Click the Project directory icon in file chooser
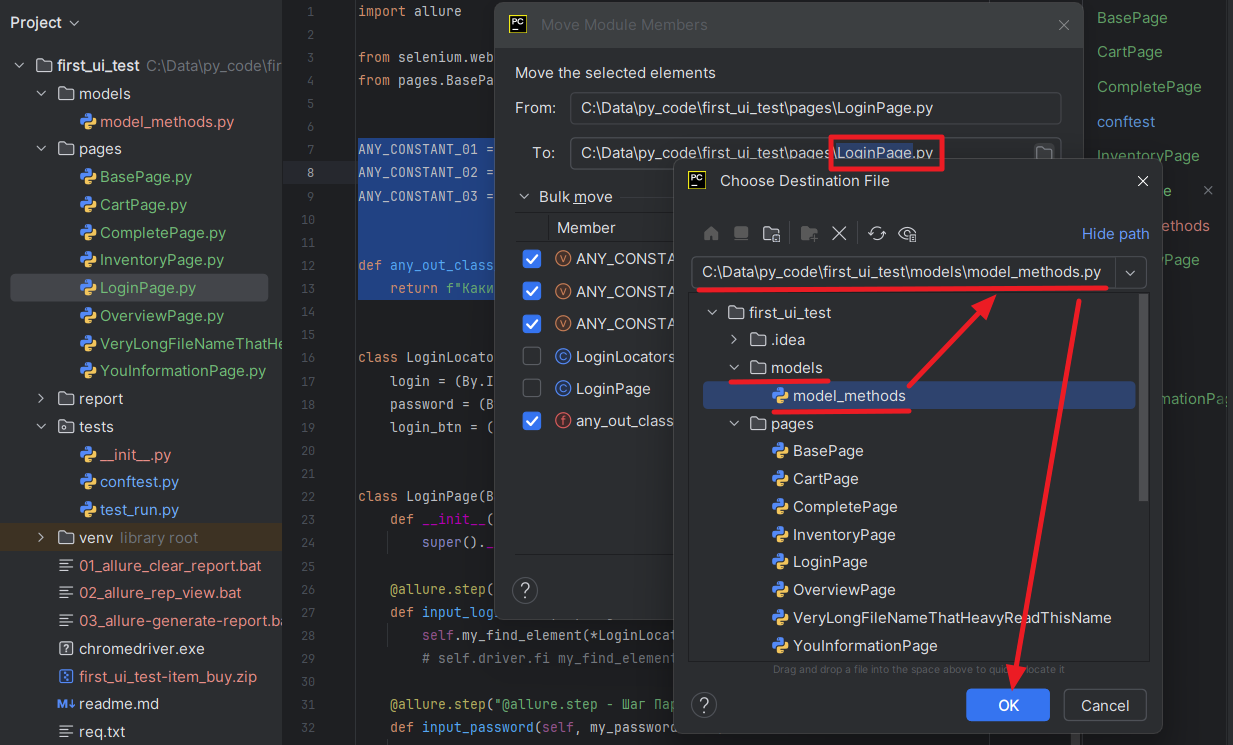Viewport: 1233px width, 745px height. [x=771, y=233]
